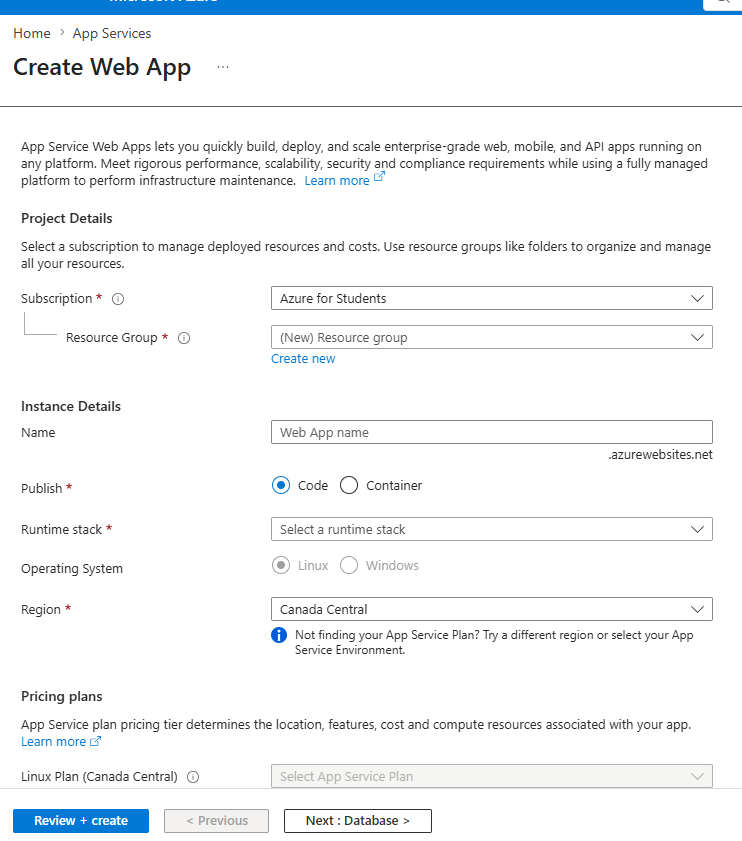Click the Review + create button

tap(81, 821)
